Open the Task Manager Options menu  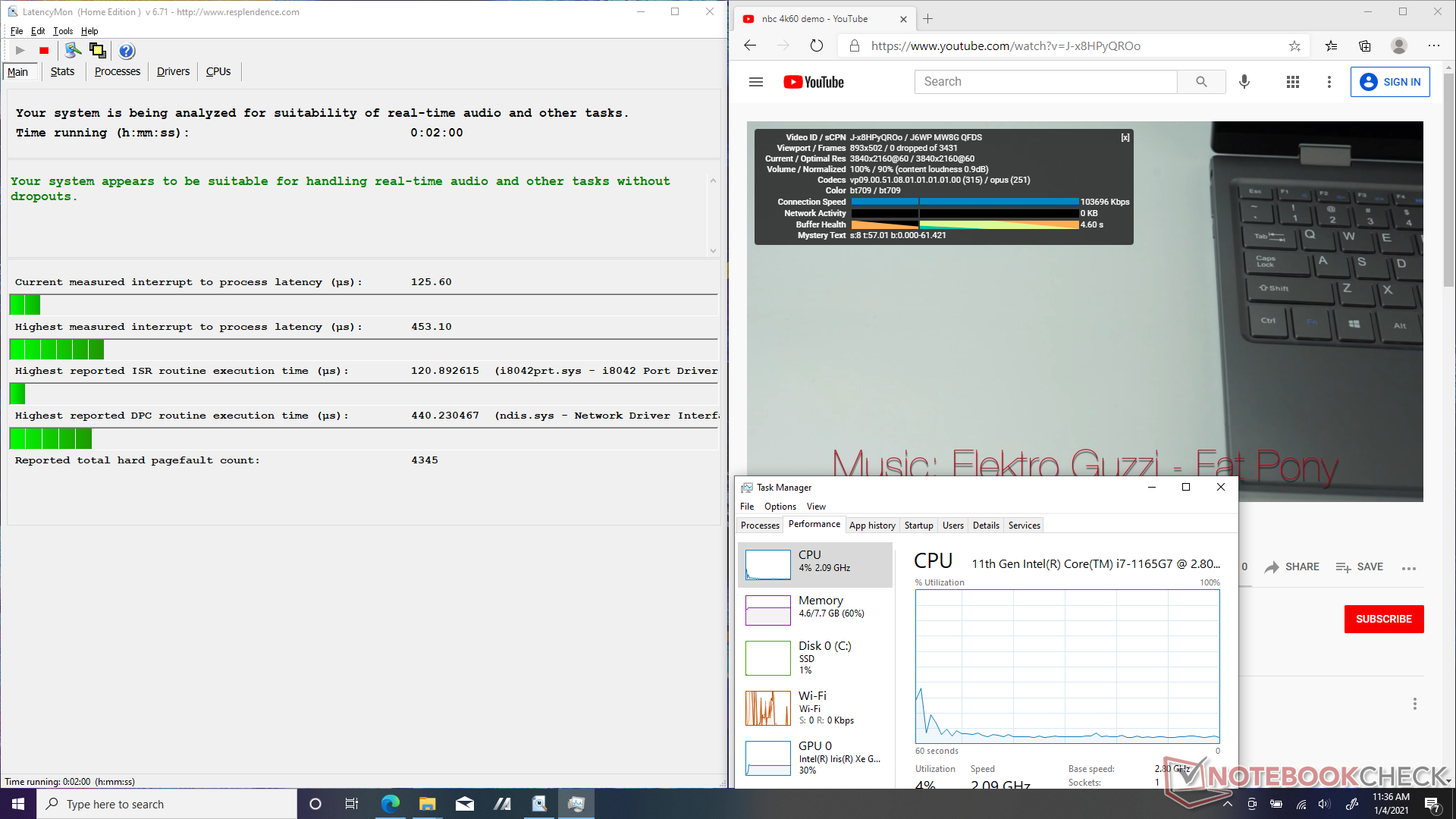click(x=780, y=507)
